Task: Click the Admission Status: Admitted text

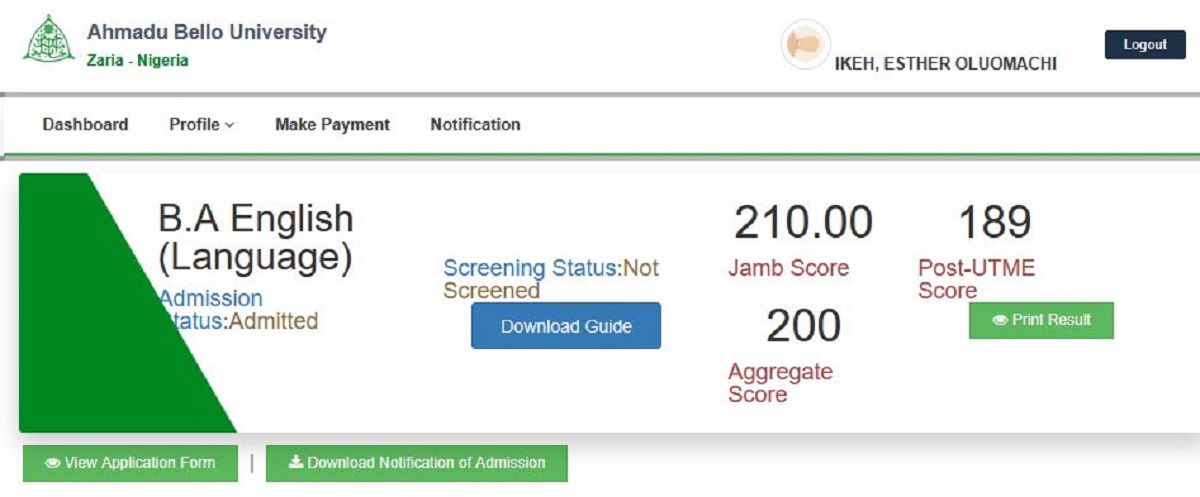Action: (238, 310)
